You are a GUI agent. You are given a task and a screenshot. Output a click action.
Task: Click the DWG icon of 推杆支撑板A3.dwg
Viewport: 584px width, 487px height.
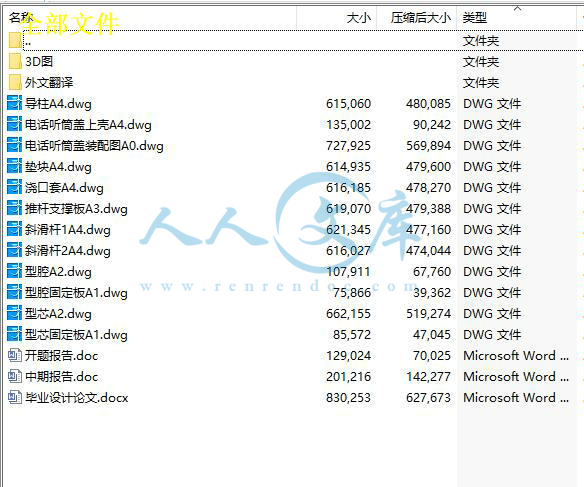pyautogui.click(x=15, y=209)
